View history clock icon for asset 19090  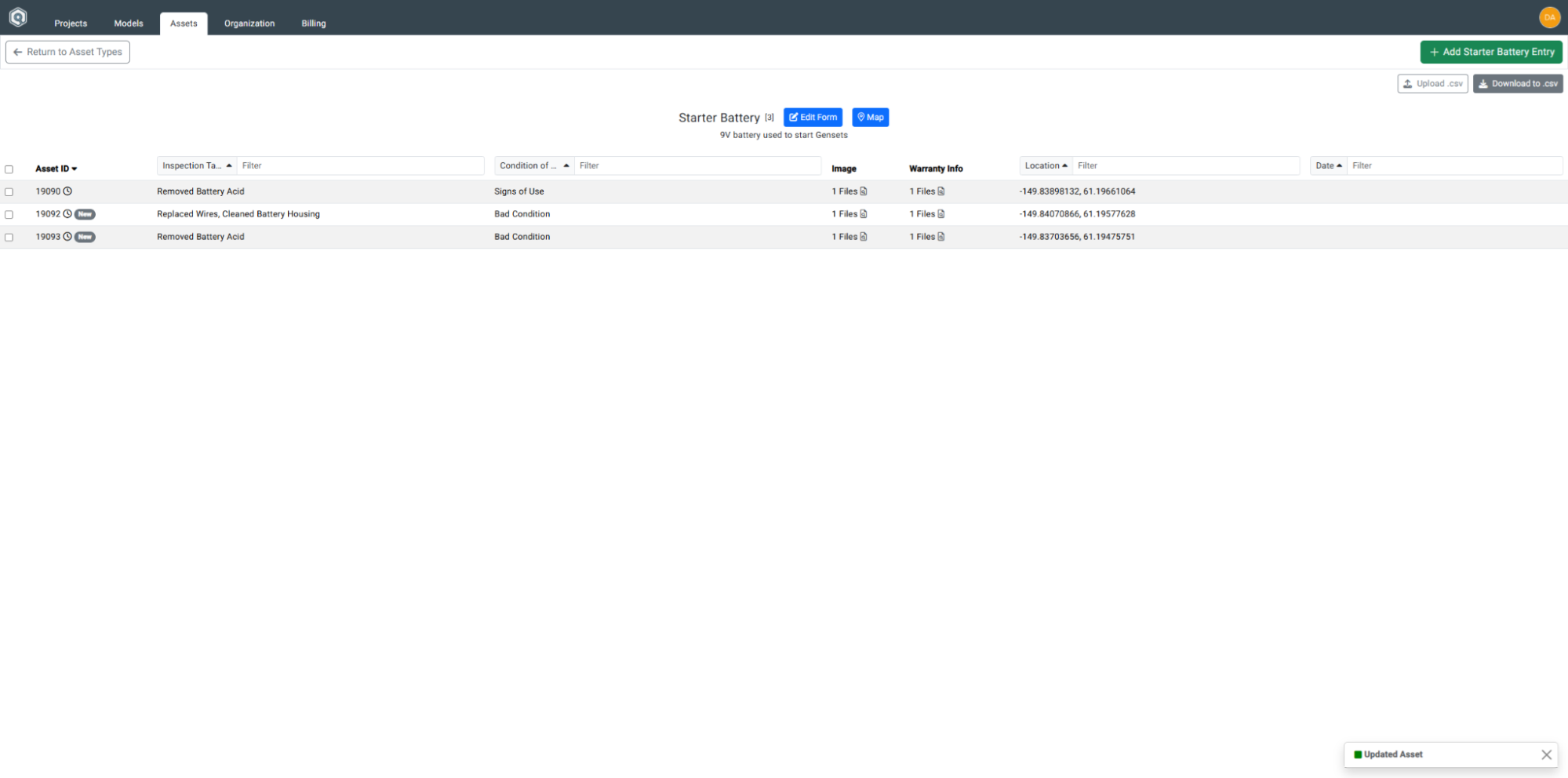(67, 191)
